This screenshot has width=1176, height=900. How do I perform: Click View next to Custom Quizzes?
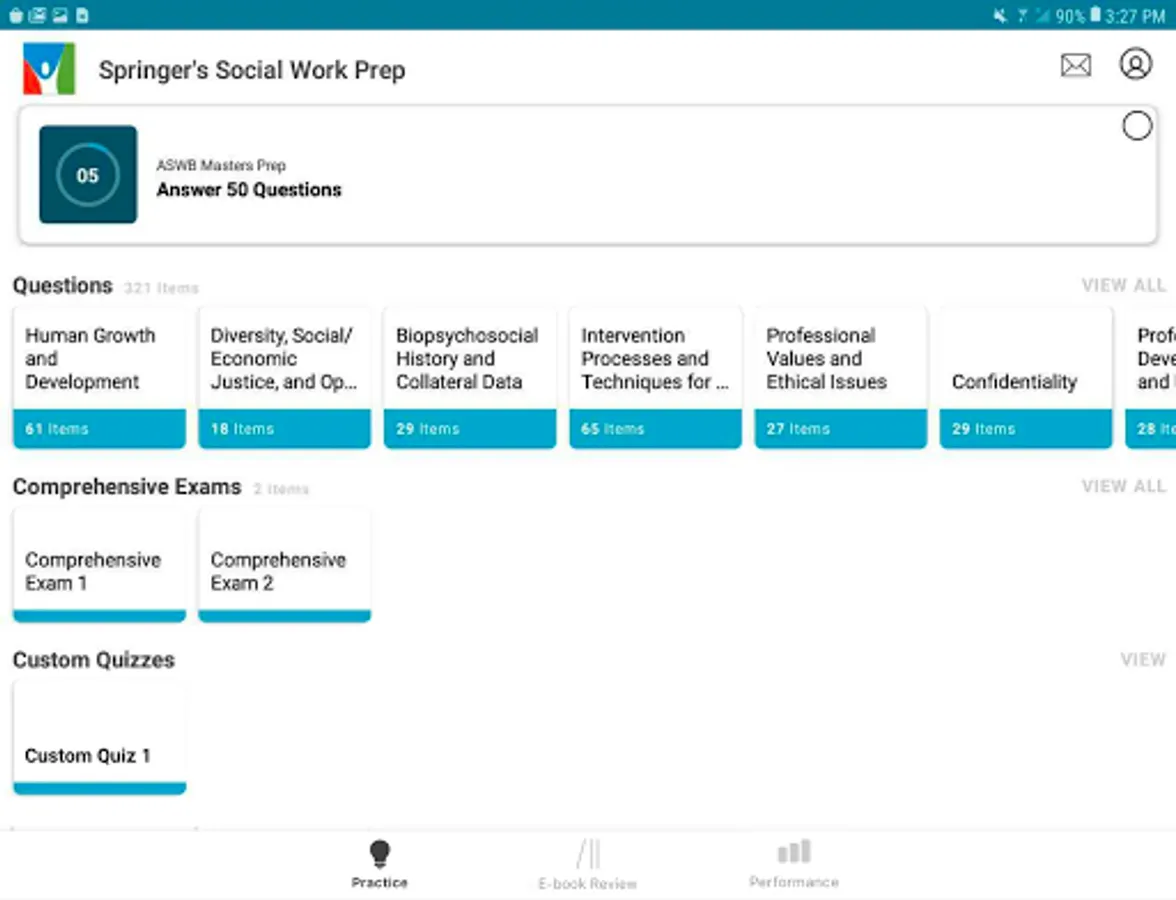coord(1143,659)
